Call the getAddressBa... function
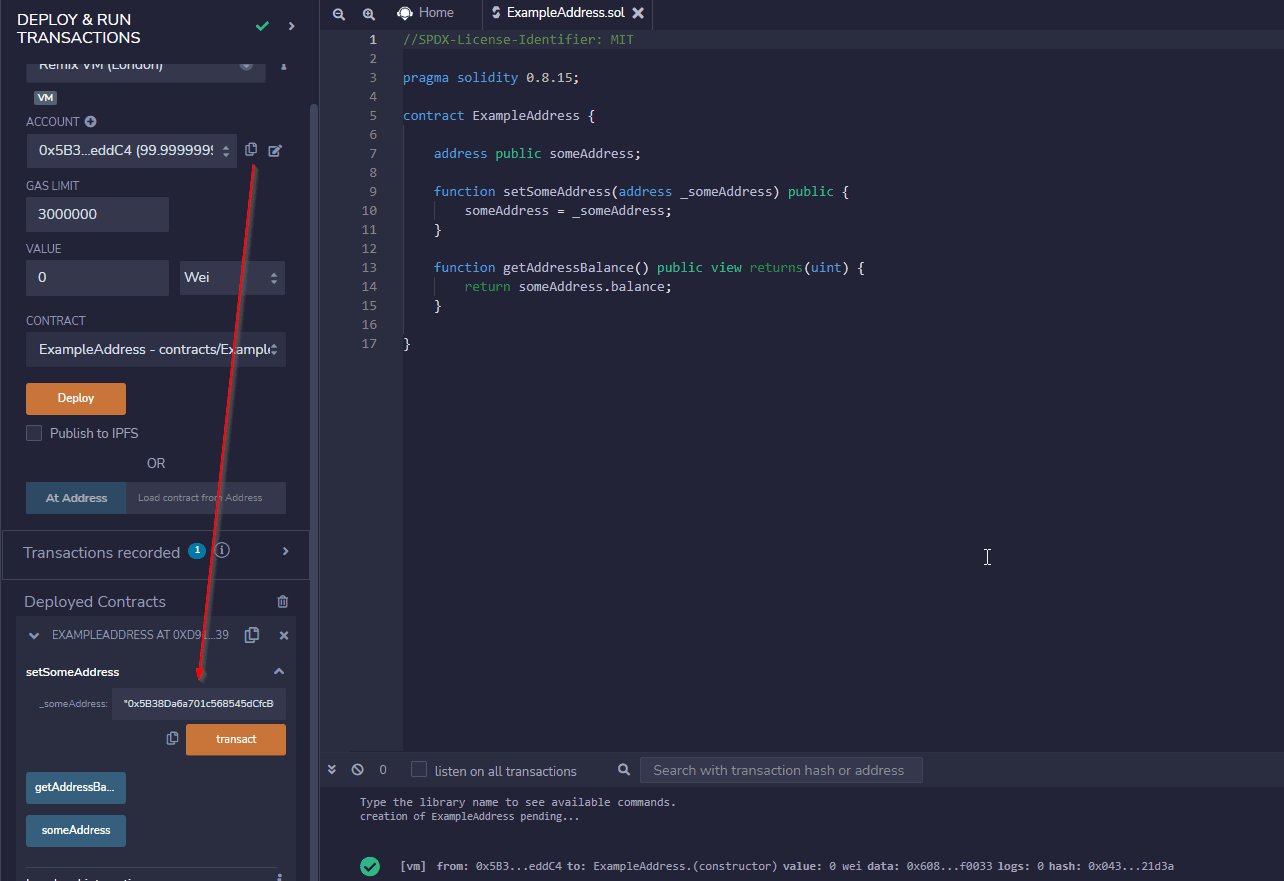The height and width of the screenshot is (881, 1284). click(x=76, y=787)
